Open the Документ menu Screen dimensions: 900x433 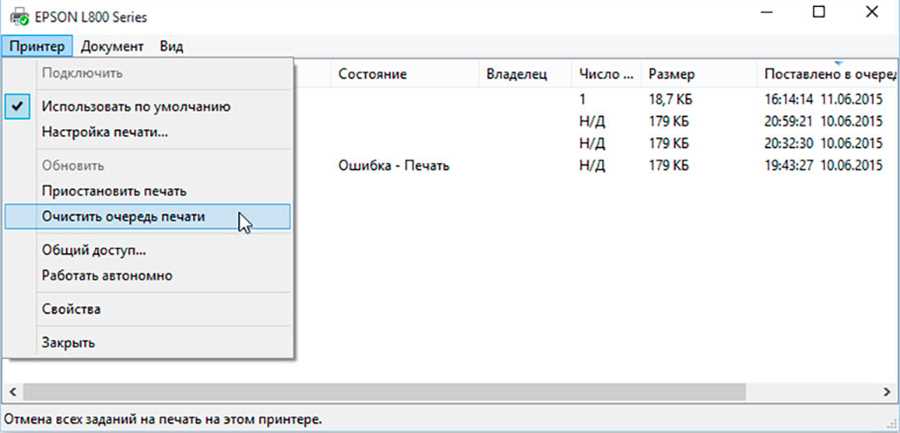(x=112, y=46)
